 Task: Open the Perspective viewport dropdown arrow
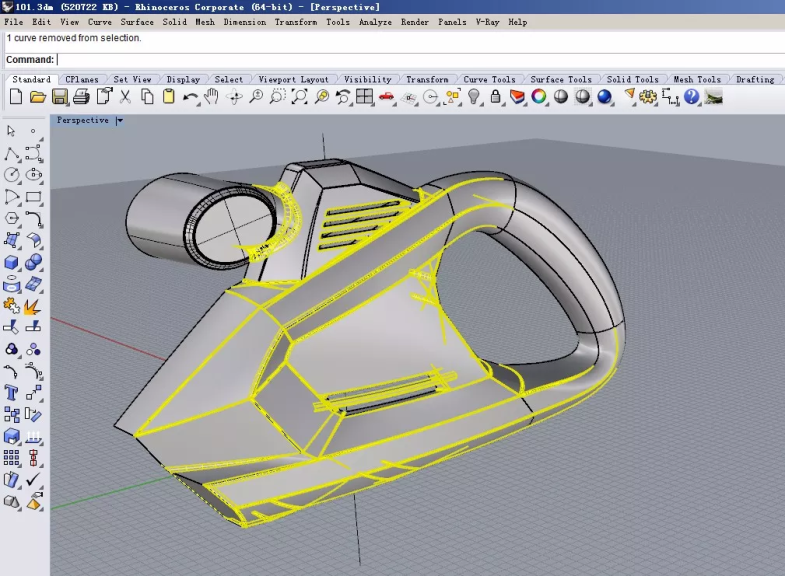point(120,121)
